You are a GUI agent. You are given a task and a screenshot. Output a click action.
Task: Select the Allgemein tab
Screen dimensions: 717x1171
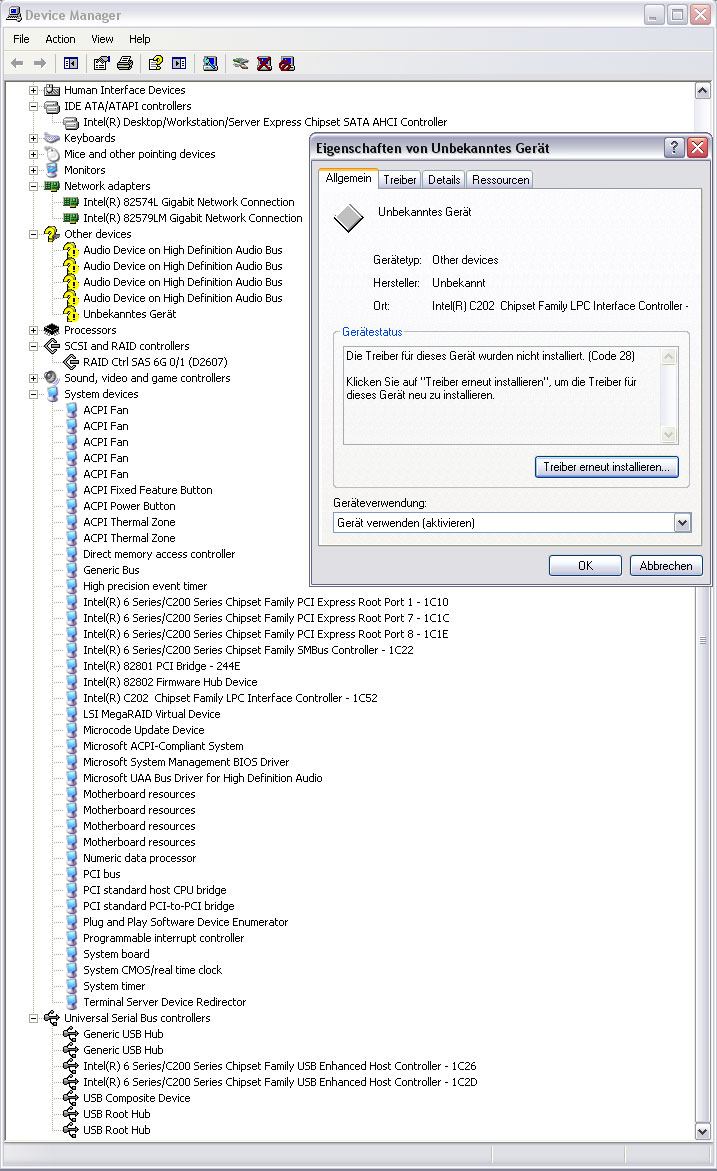[348, 178]
